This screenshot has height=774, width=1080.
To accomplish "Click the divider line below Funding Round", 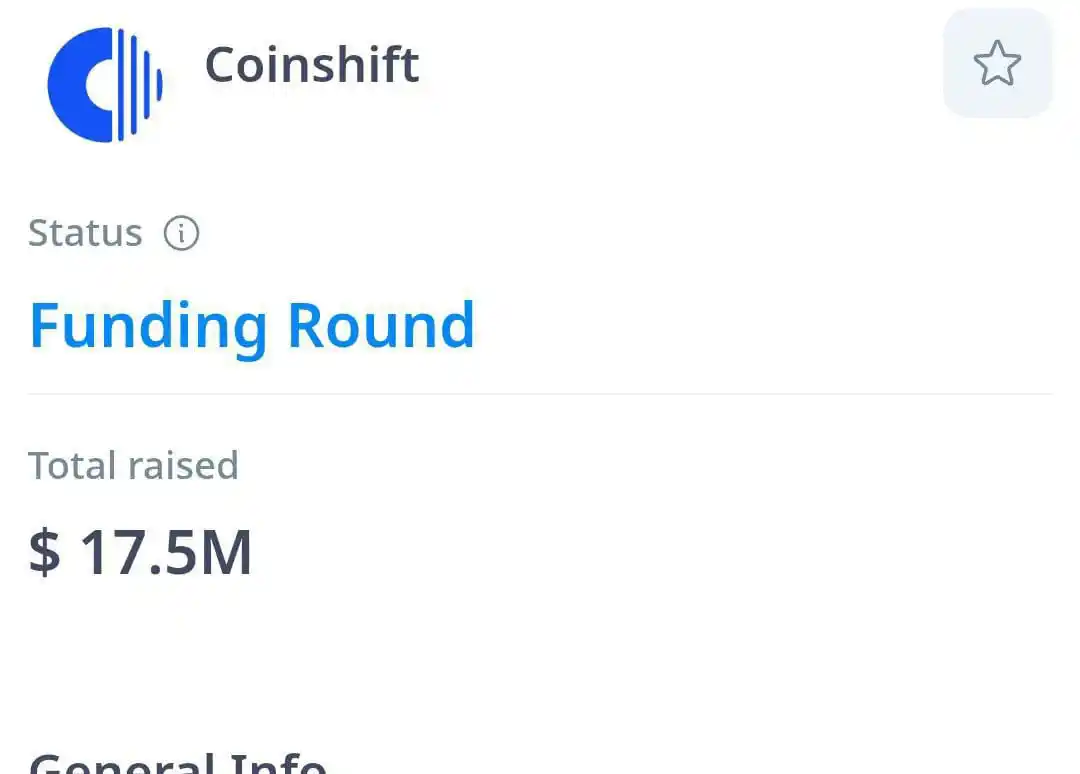I will point(540,394).
